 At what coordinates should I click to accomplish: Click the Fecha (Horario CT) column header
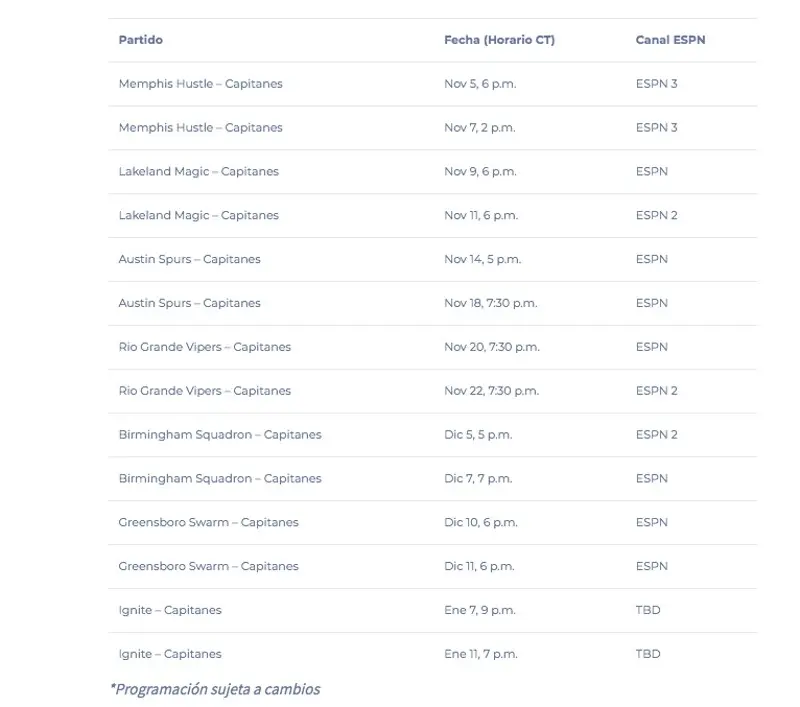tap(499, 40)
